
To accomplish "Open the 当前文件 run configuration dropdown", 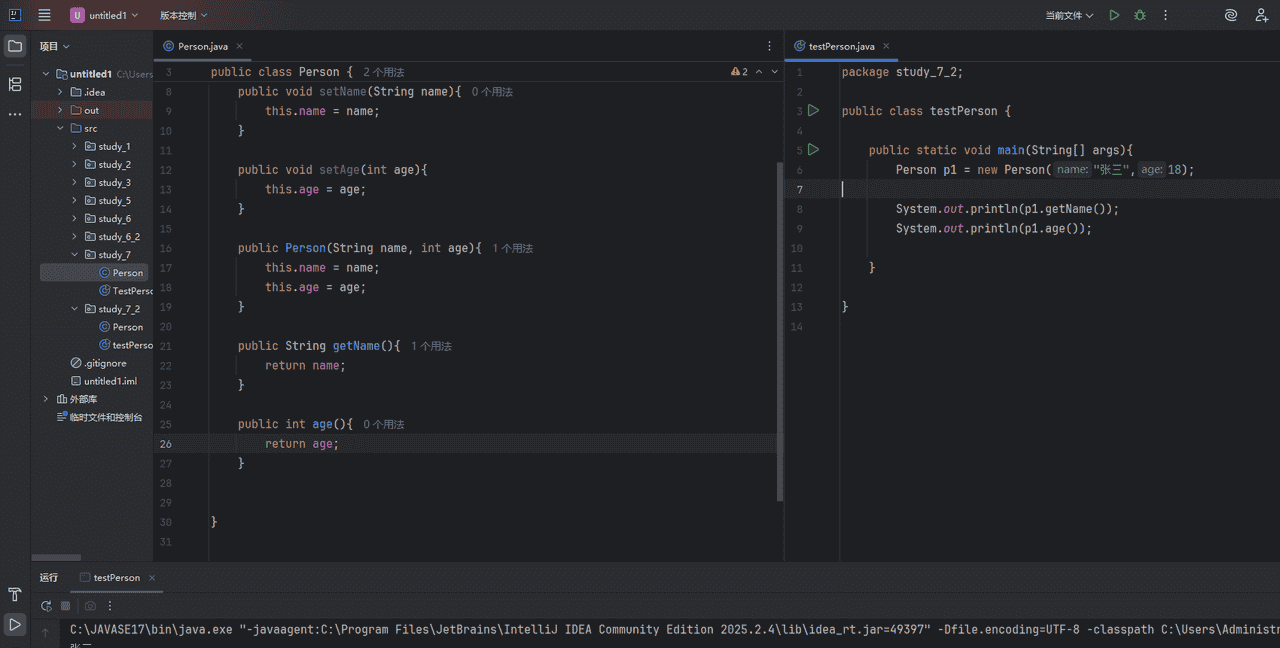I will pyautogui.click(x=1069, y=15).
